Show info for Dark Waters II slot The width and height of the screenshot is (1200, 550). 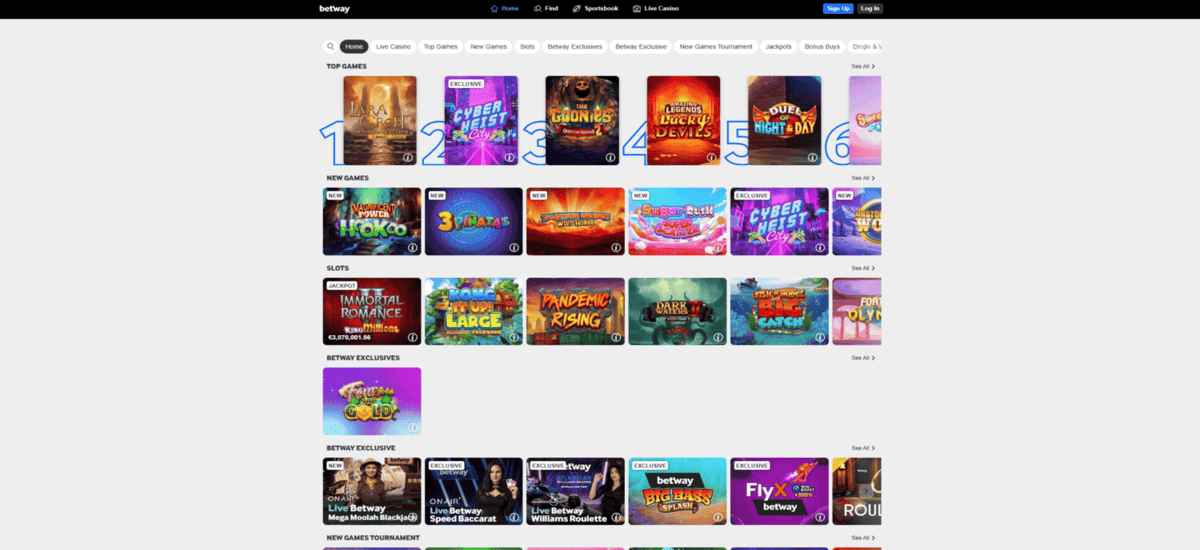(x=718, y=337)
